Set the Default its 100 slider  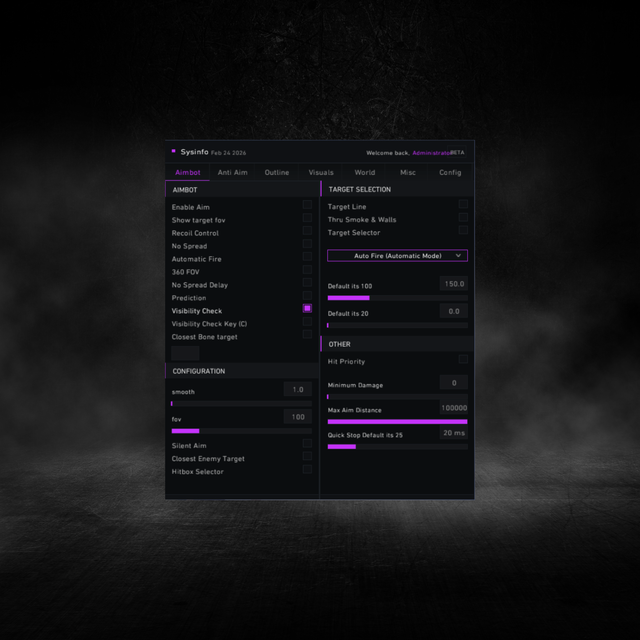point(397,298)
